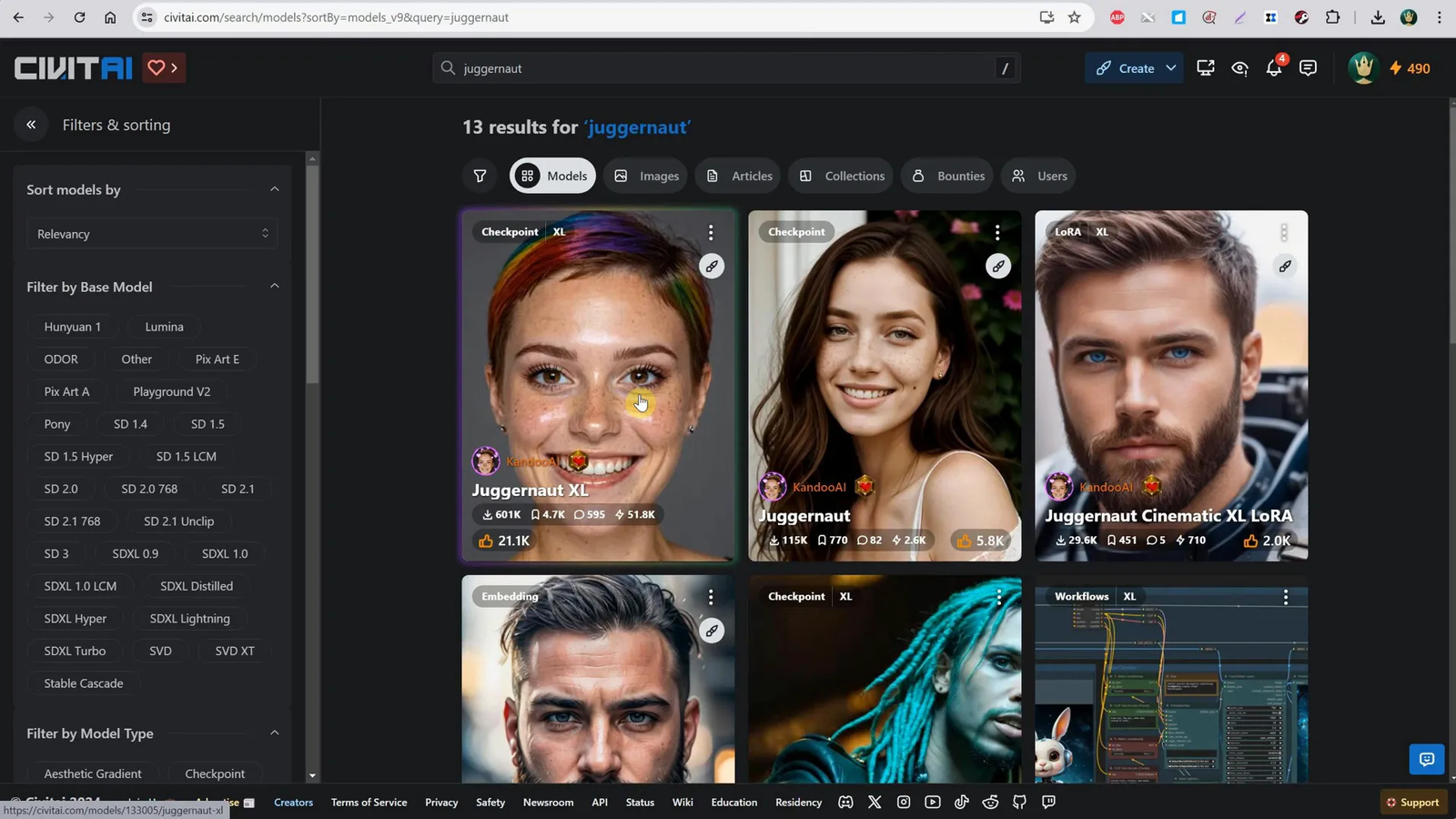The height and width of the screenshot is (819, 1456).
Task: Click the juggernaut search field
Action: pos(725,68)
